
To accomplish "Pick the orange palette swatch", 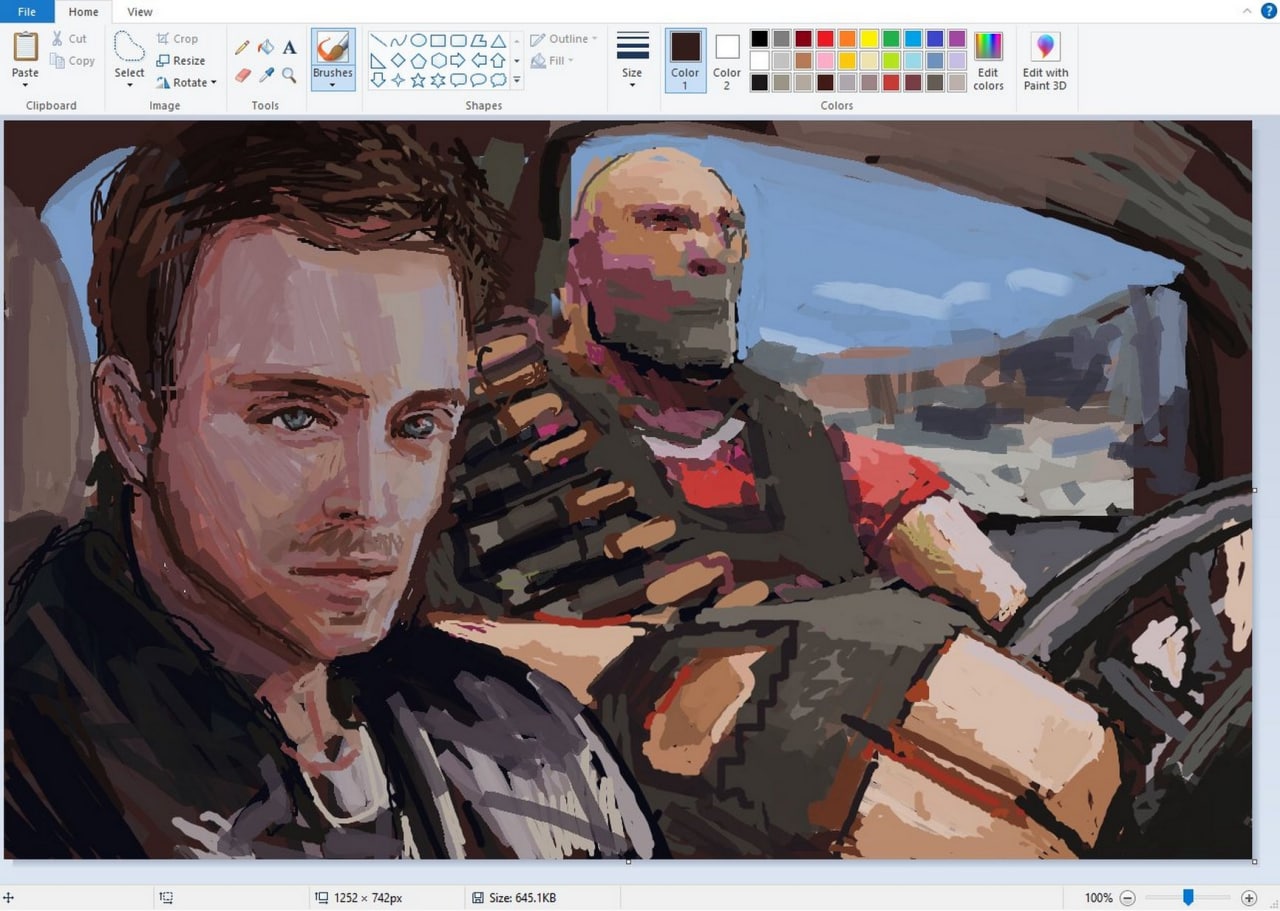I will pos(847,39).
